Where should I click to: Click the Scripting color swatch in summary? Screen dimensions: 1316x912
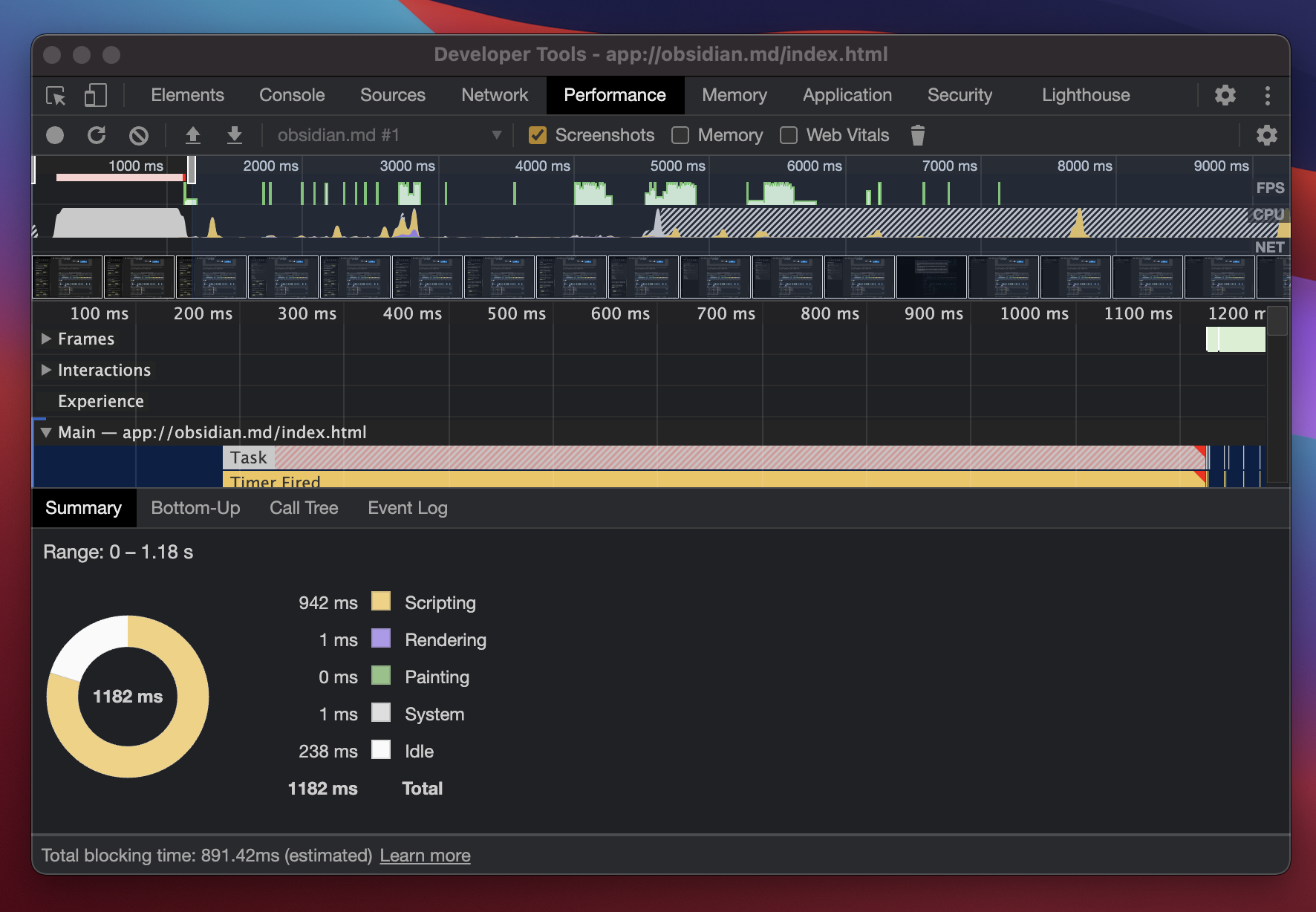pyautogui.click(x=381, y=602)
